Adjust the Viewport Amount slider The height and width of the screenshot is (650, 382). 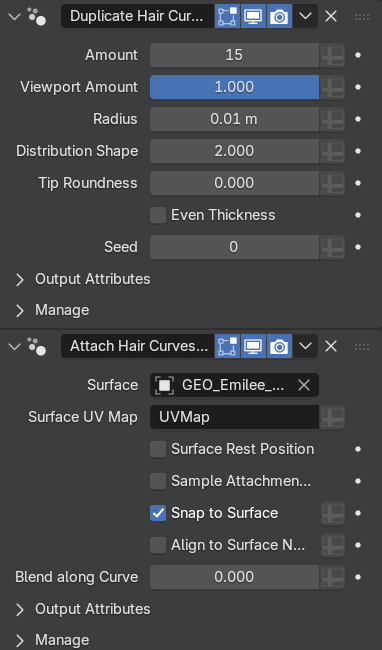click(234, 87)
